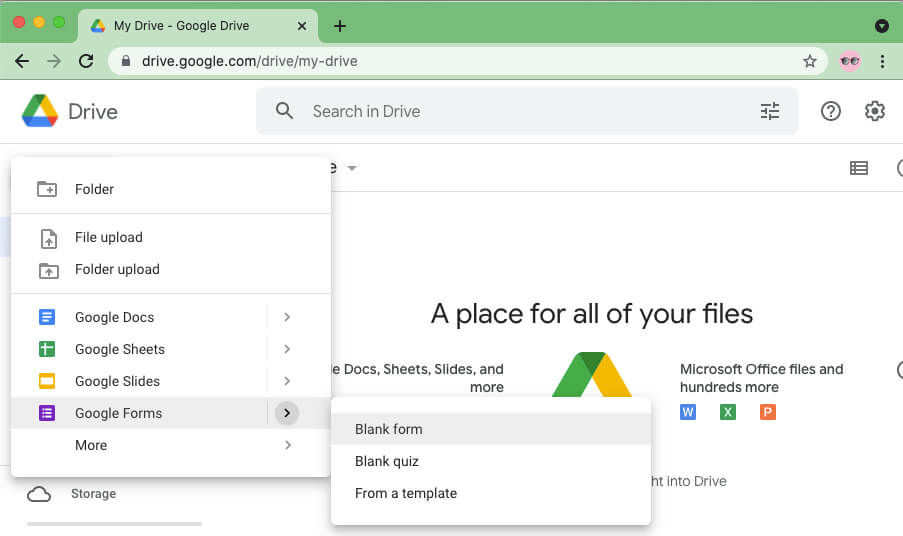Click the search magnifier icon
Viewport: 903px width, 536px height.
coord(284,111)
